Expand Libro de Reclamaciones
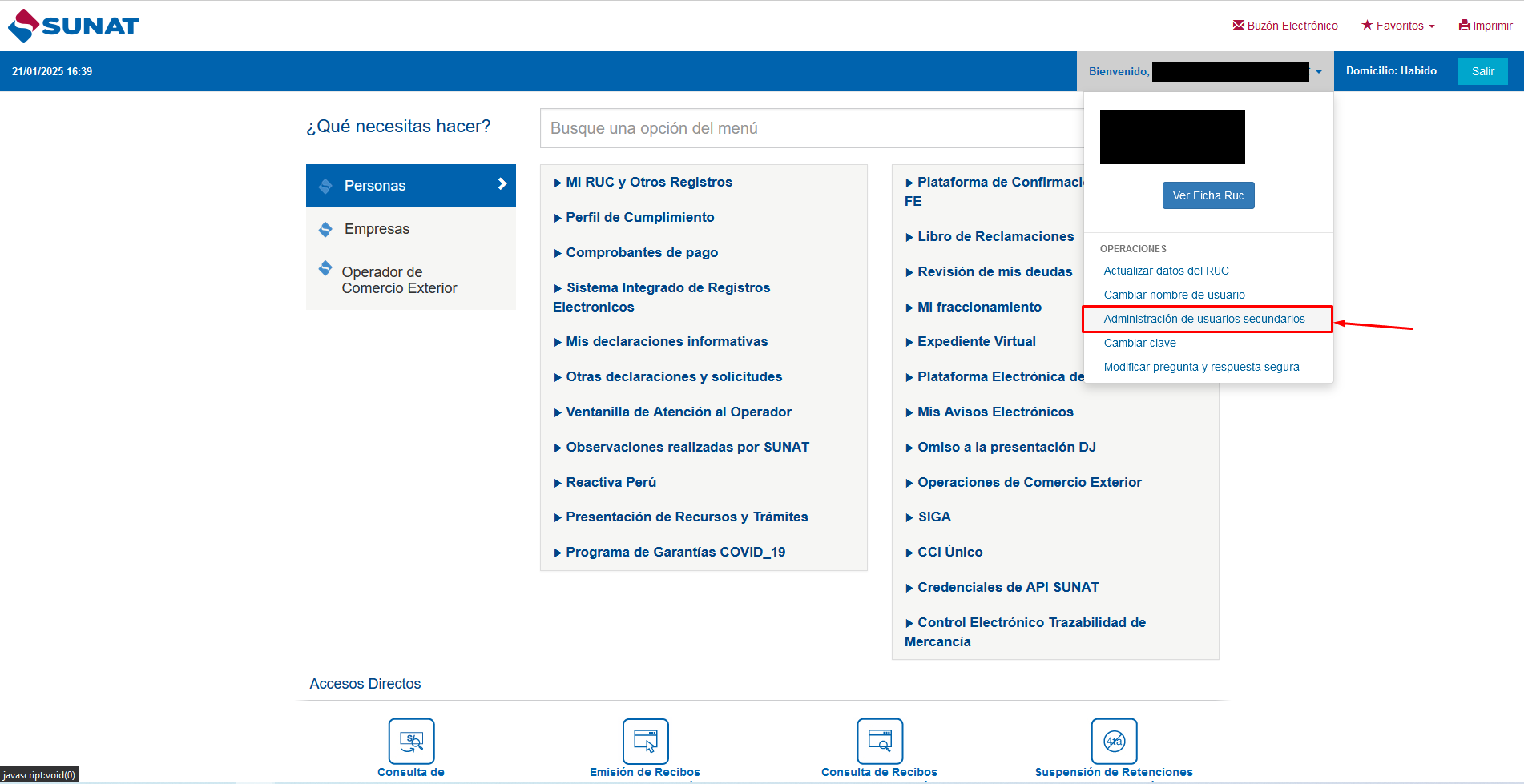The width and height of the screenshot is (1524, 784). pos(990,237)
